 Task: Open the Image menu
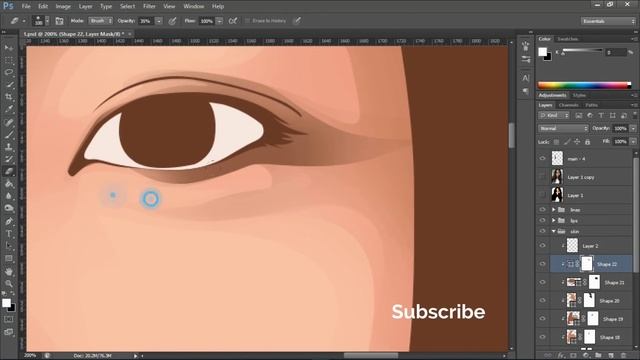click(x=63, y=6)
